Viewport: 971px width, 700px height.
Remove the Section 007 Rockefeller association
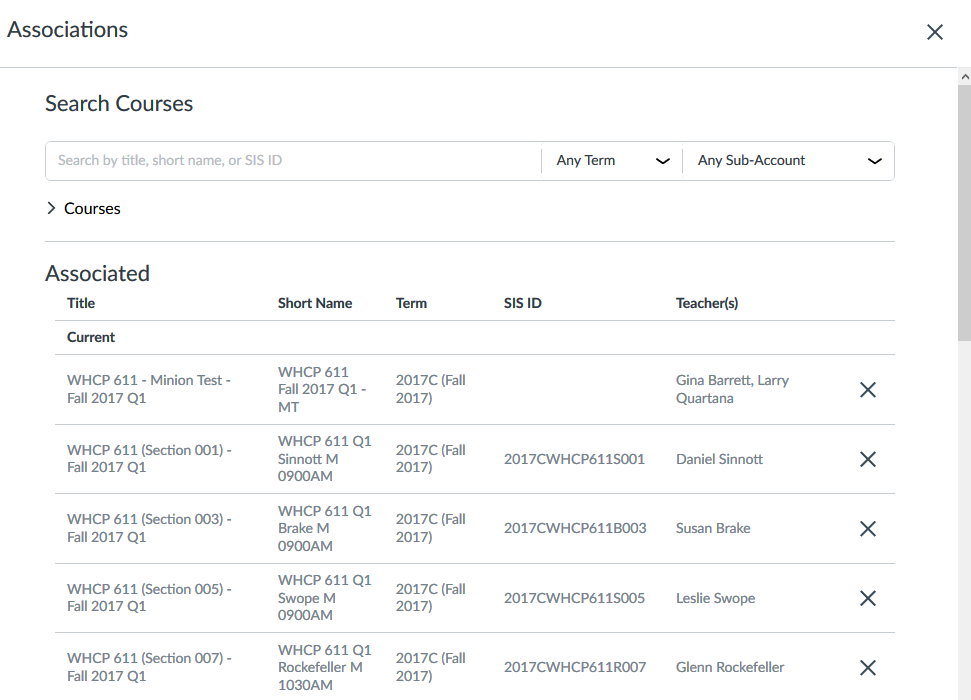(x=867, y=667)
